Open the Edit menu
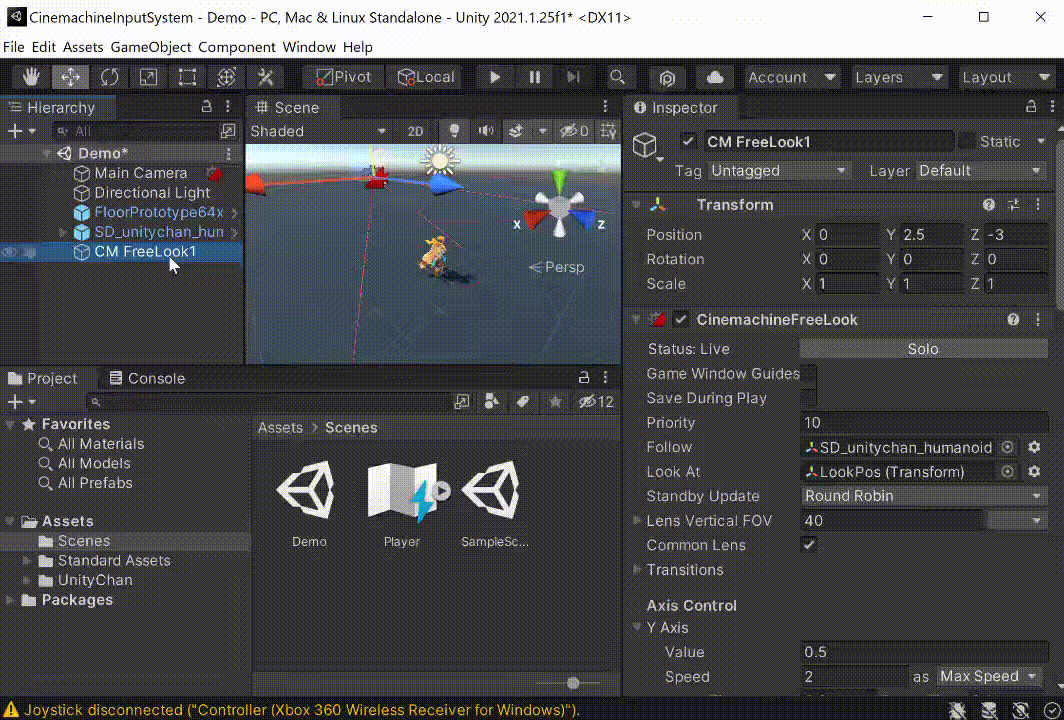This screenshot has width=1064, height=720. (x=43, y=47)
